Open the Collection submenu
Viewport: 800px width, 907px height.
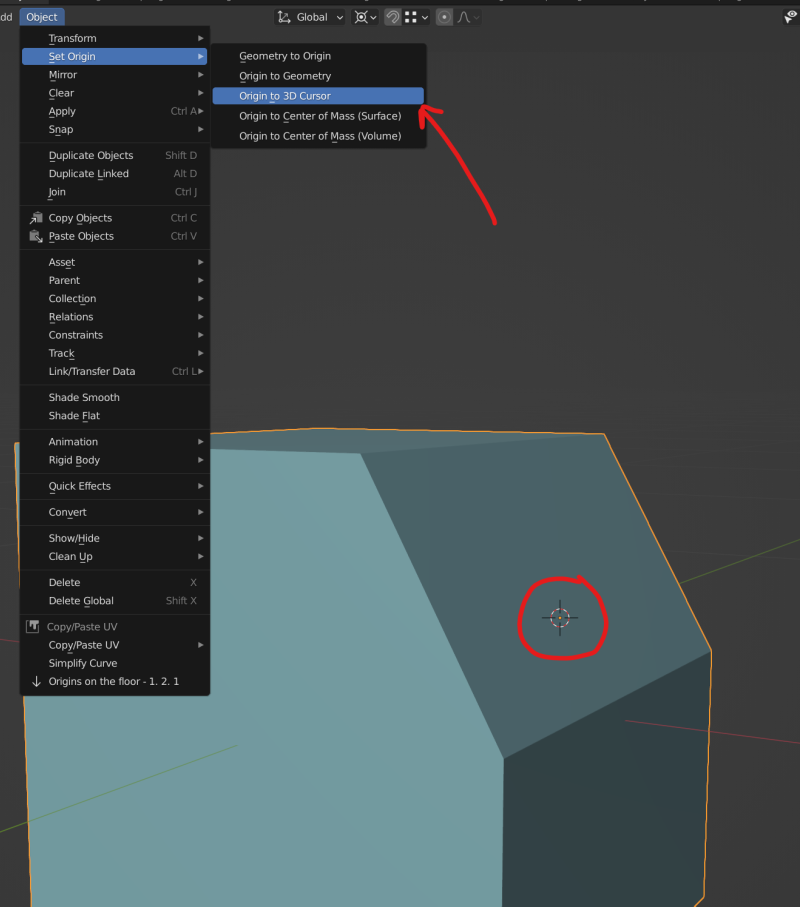click(115, 298)
